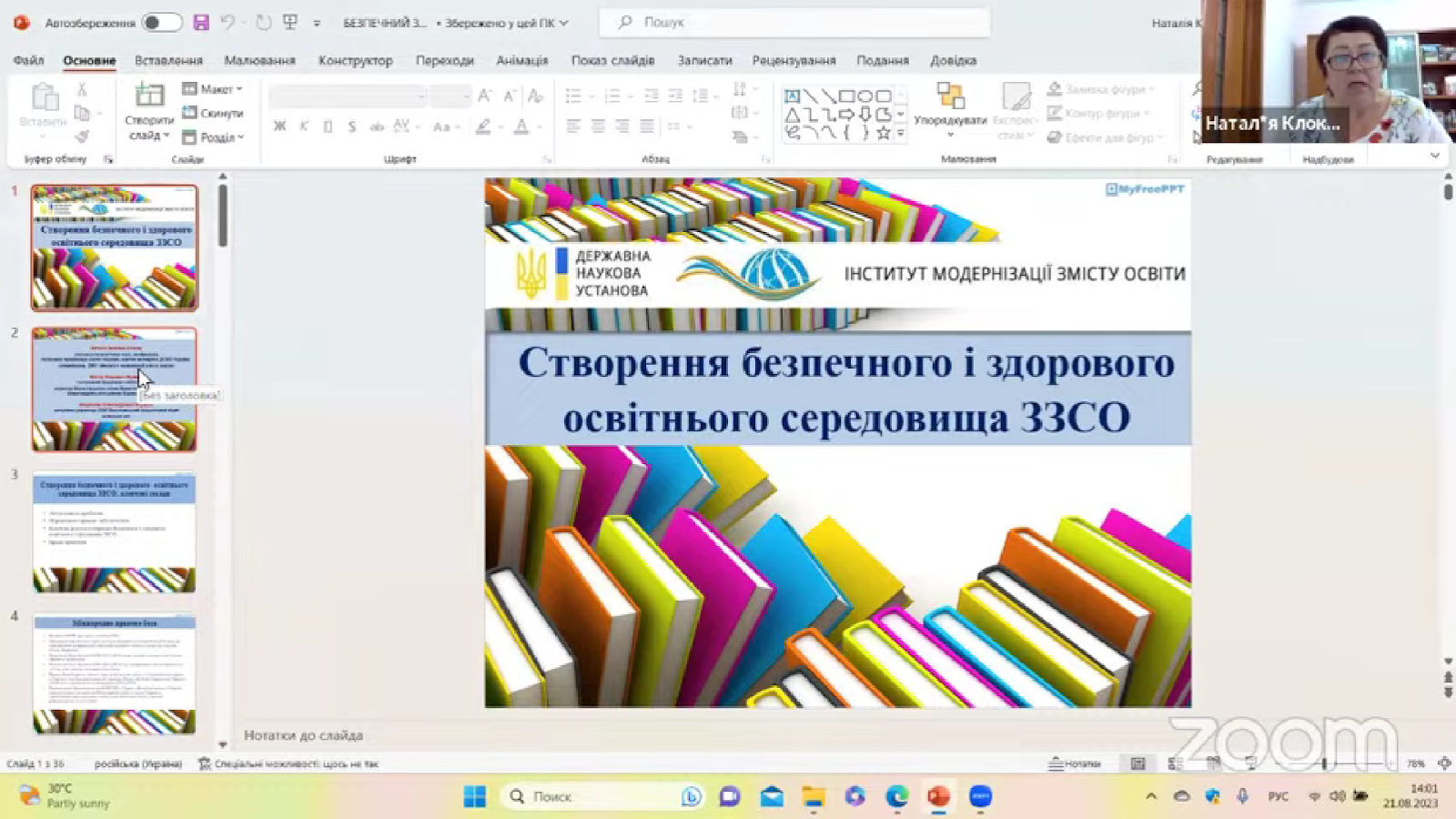
Task: Toggle justify text alignment
Action: pos(646,126)
